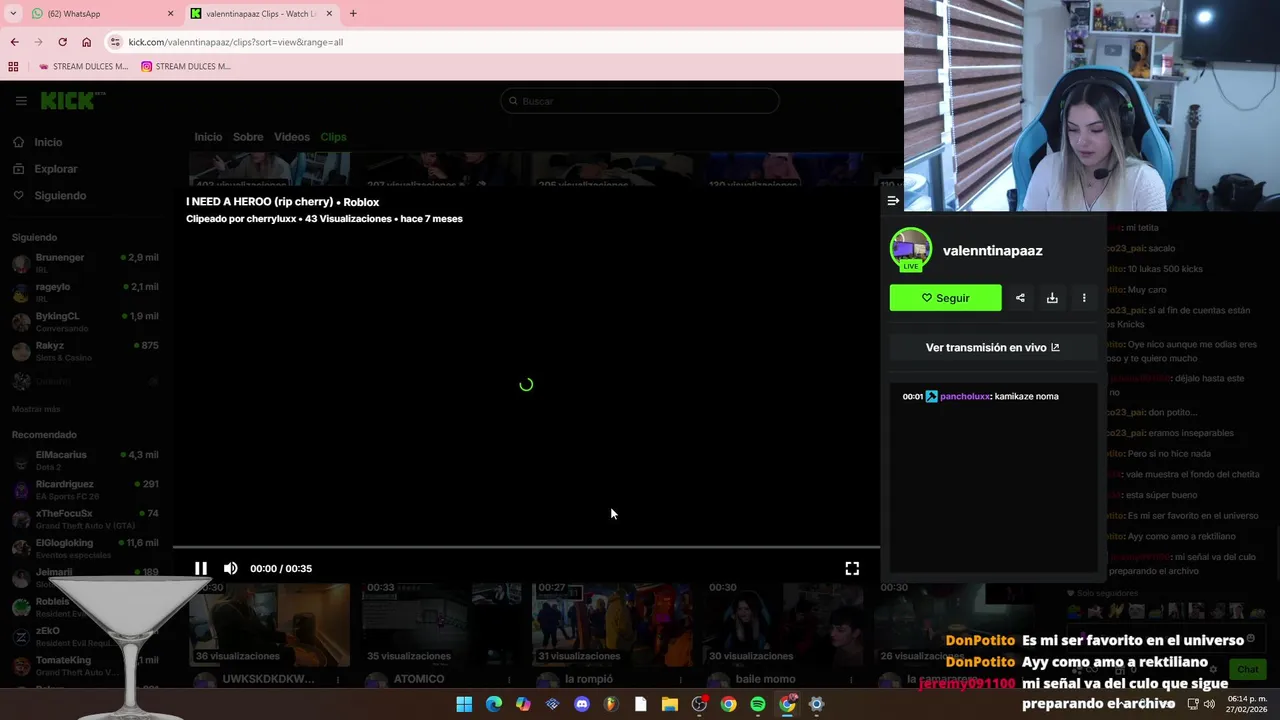Open Explorar in the left sidebar
Screen dimensions: 1280x720
coord(55,169)
